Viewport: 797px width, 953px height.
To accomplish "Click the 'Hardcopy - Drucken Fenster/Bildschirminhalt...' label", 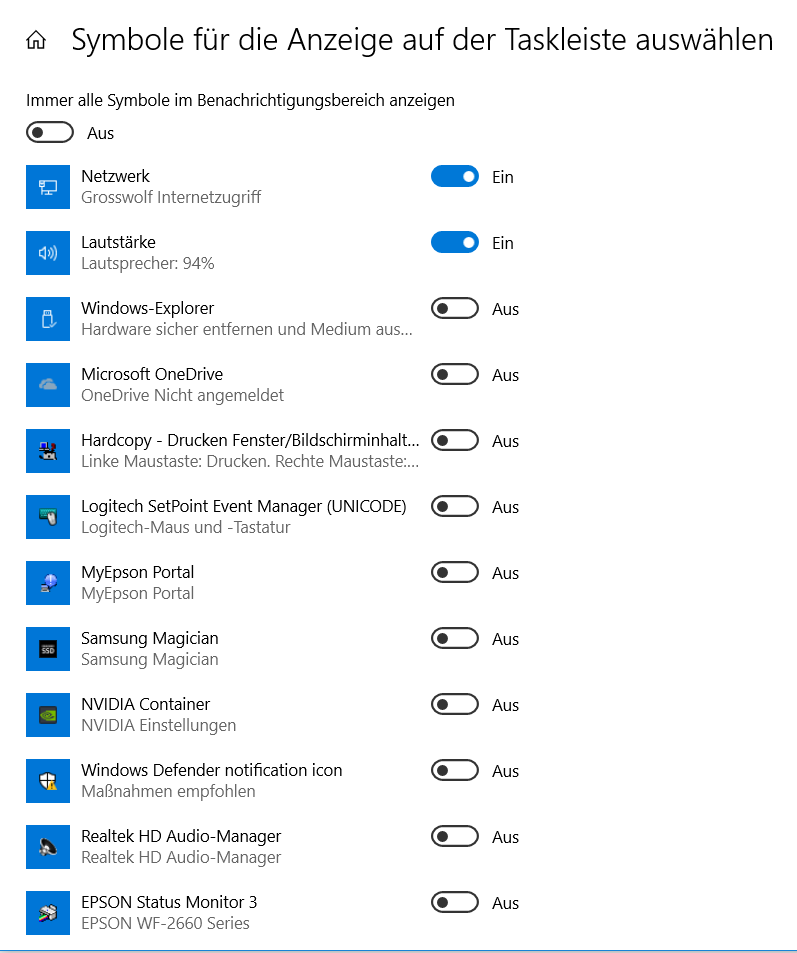I will [x=250, y=440].
